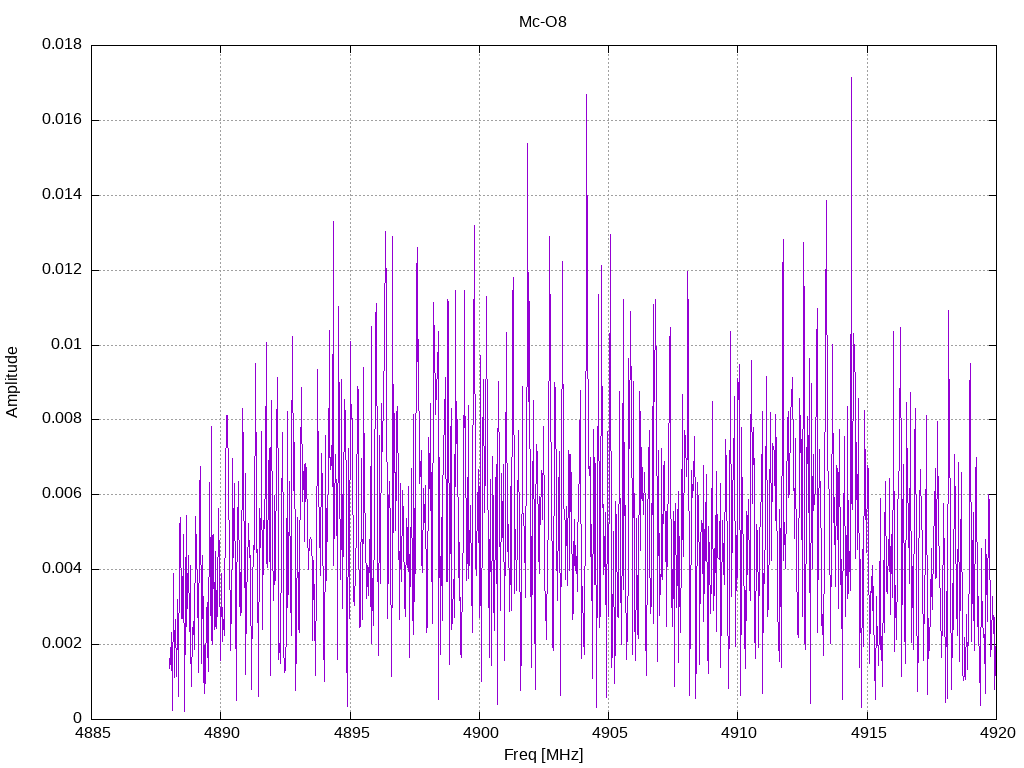Click the plot title Mc-O8

point(543,22)
